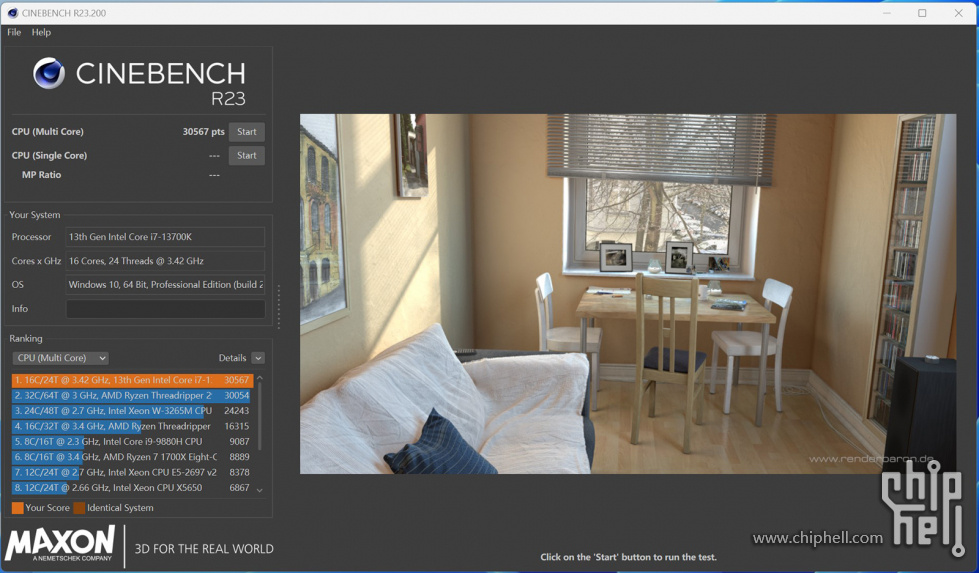Click the Cinebench icon in title bar

tap(12, 12)
